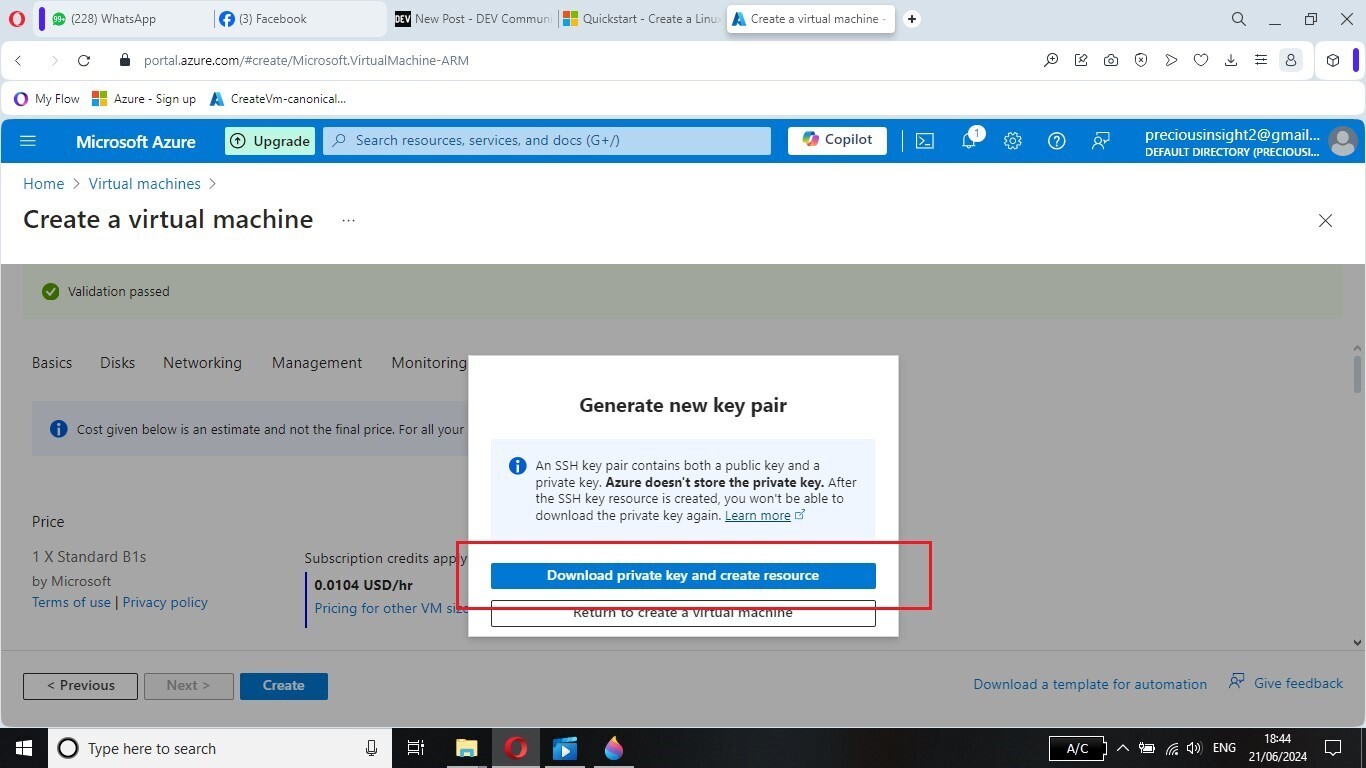Viewport: 1366px width, 768px height.
Task: Go to Home breadcrumb
Action: coord(44,184)
